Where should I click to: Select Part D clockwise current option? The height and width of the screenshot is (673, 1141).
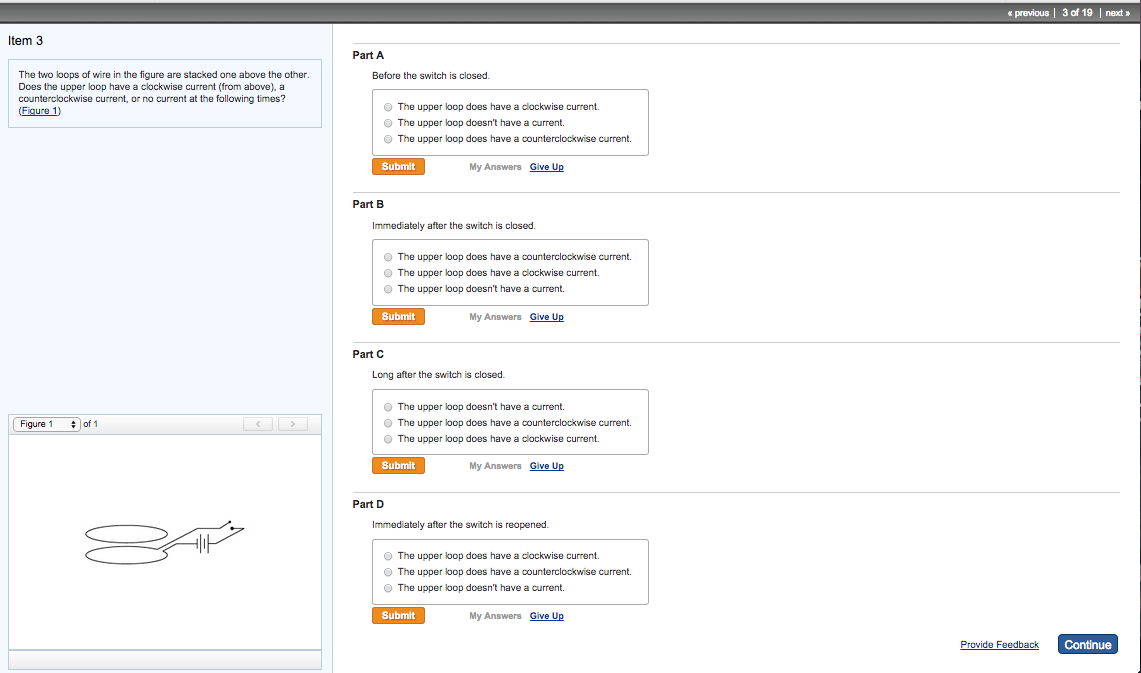point(388,556)
